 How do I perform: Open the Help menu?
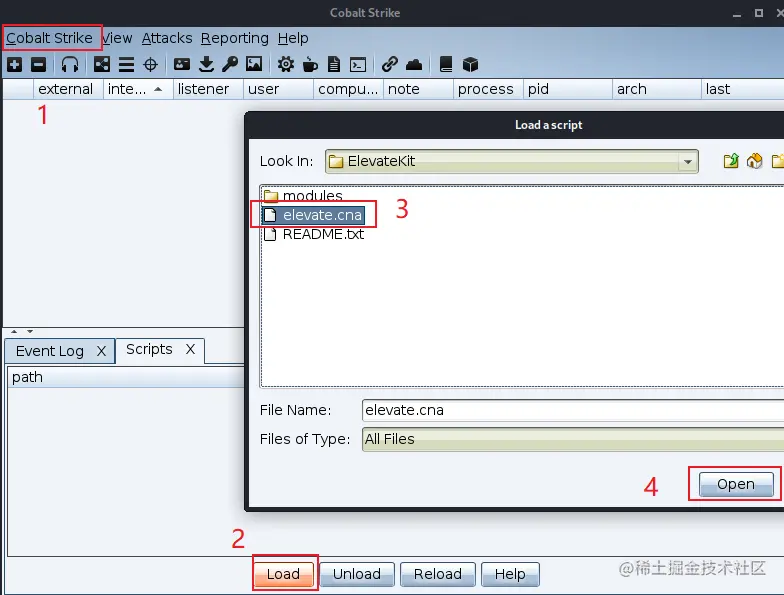293,38
